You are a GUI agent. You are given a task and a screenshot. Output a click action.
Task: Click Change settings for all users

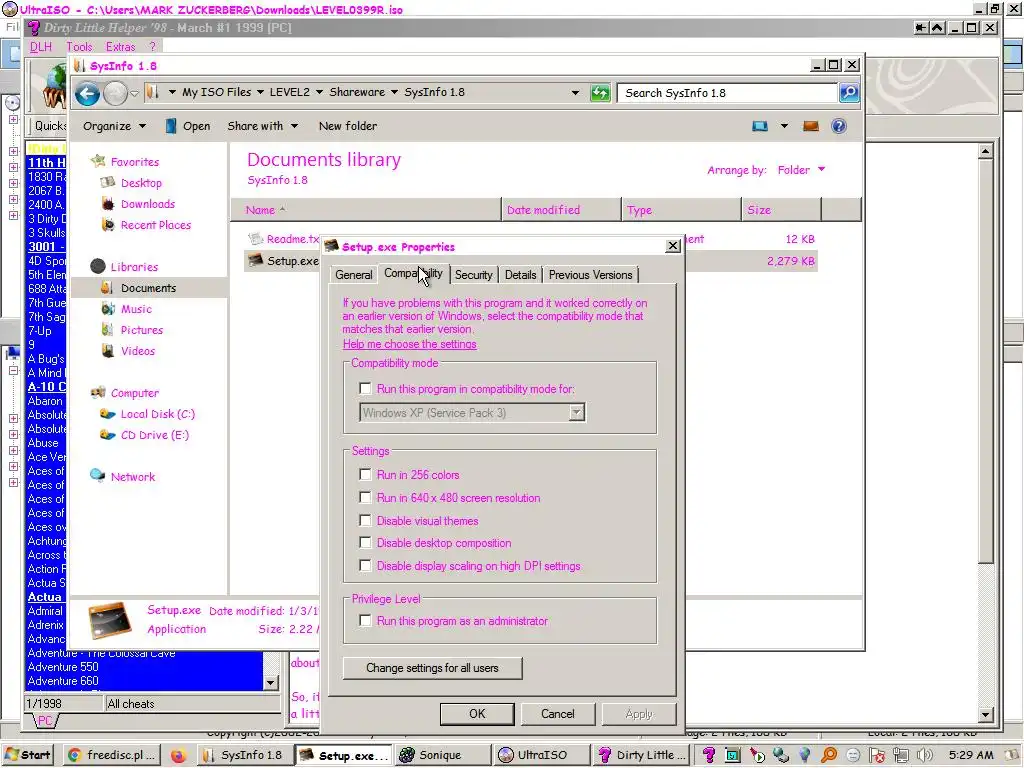coord(432,668)
